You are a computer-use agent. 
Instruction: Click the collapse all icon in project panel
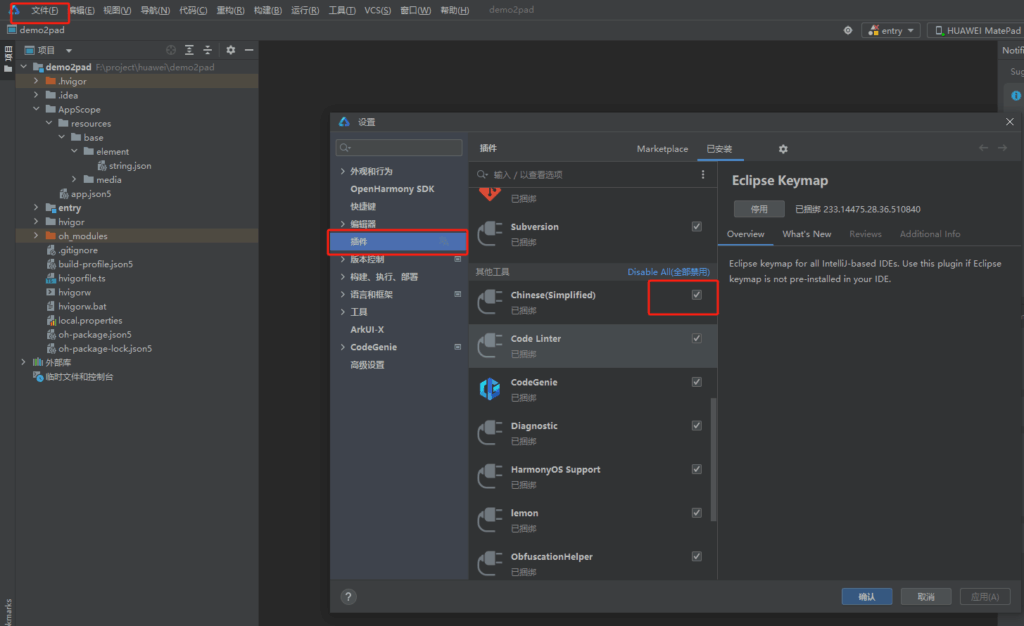click(208, 50)
